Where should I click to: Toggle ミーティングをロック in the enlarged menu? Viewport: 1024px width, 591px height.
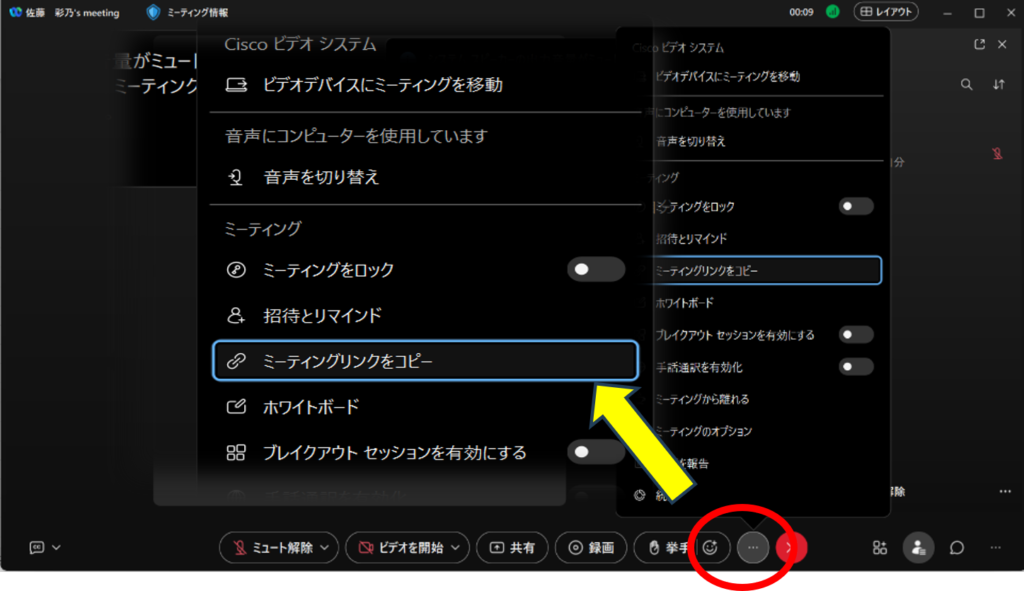click(x=596, y=269)
